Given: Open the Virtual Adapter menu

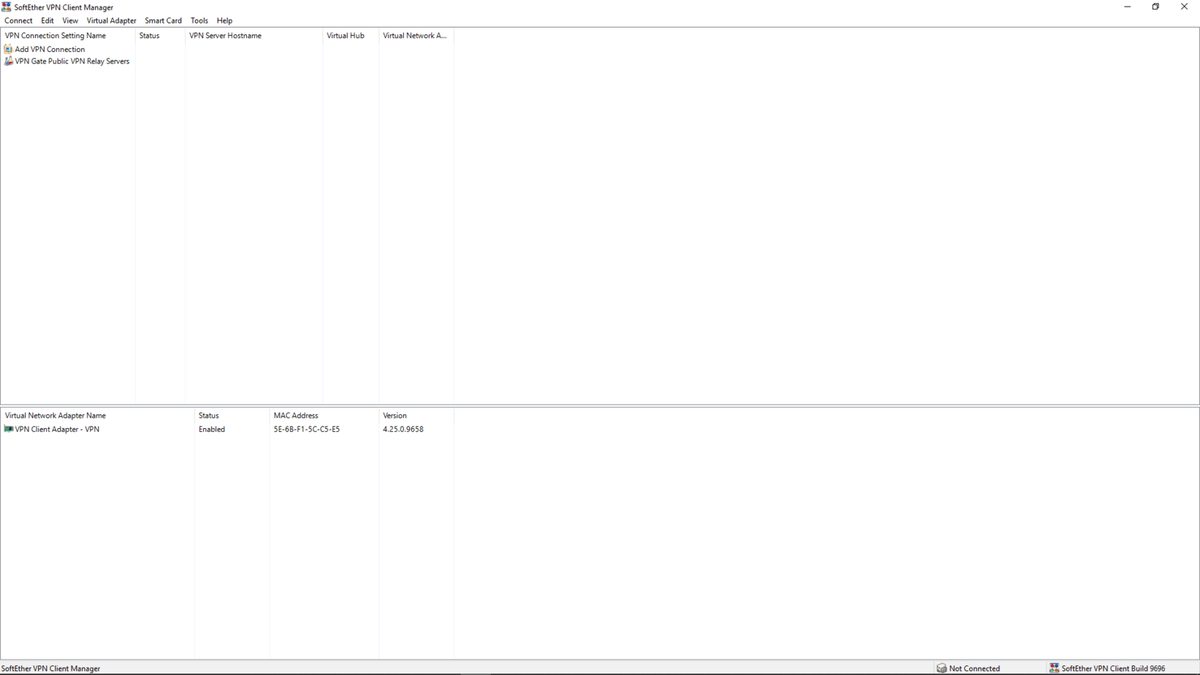Looking at the screenshot, I should [x=111, y=20].
